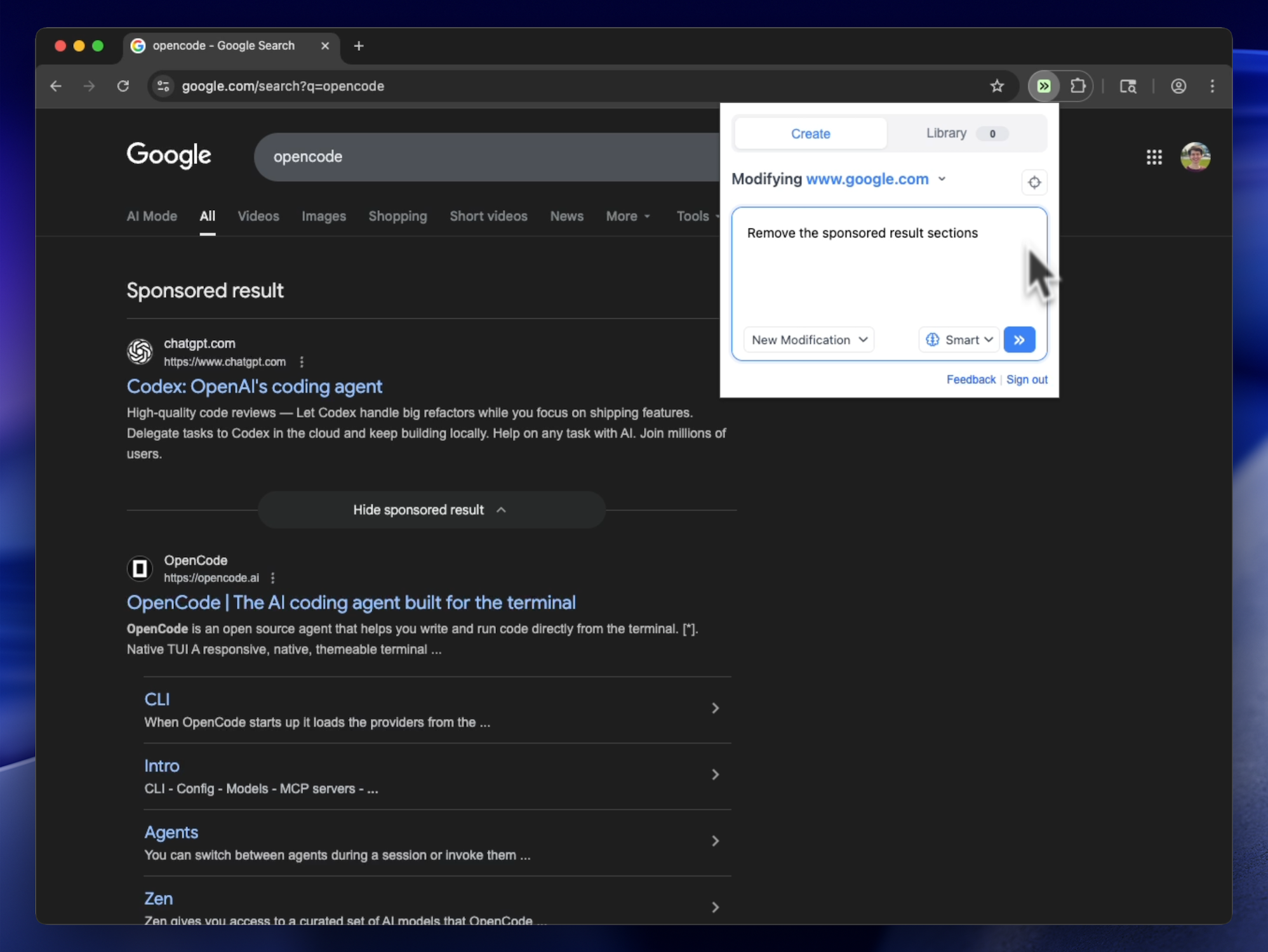Switch to the Library tab in the popup
Image resolution: width=1268 pixels, height=952 pixels.
point(946,133)
